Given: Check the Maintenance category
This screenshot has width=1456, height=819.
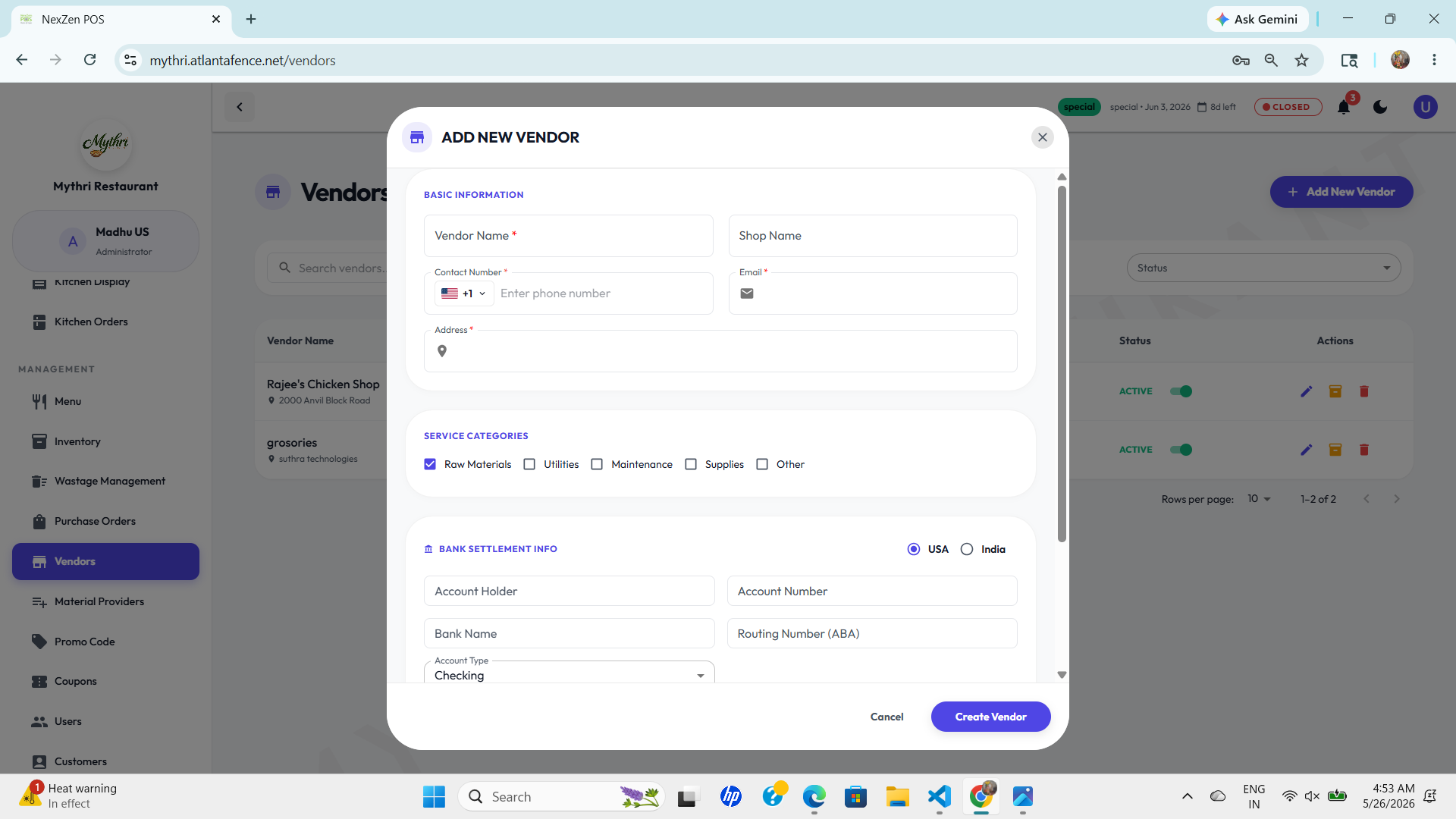Looking at the screenshot, I should 597,464.
